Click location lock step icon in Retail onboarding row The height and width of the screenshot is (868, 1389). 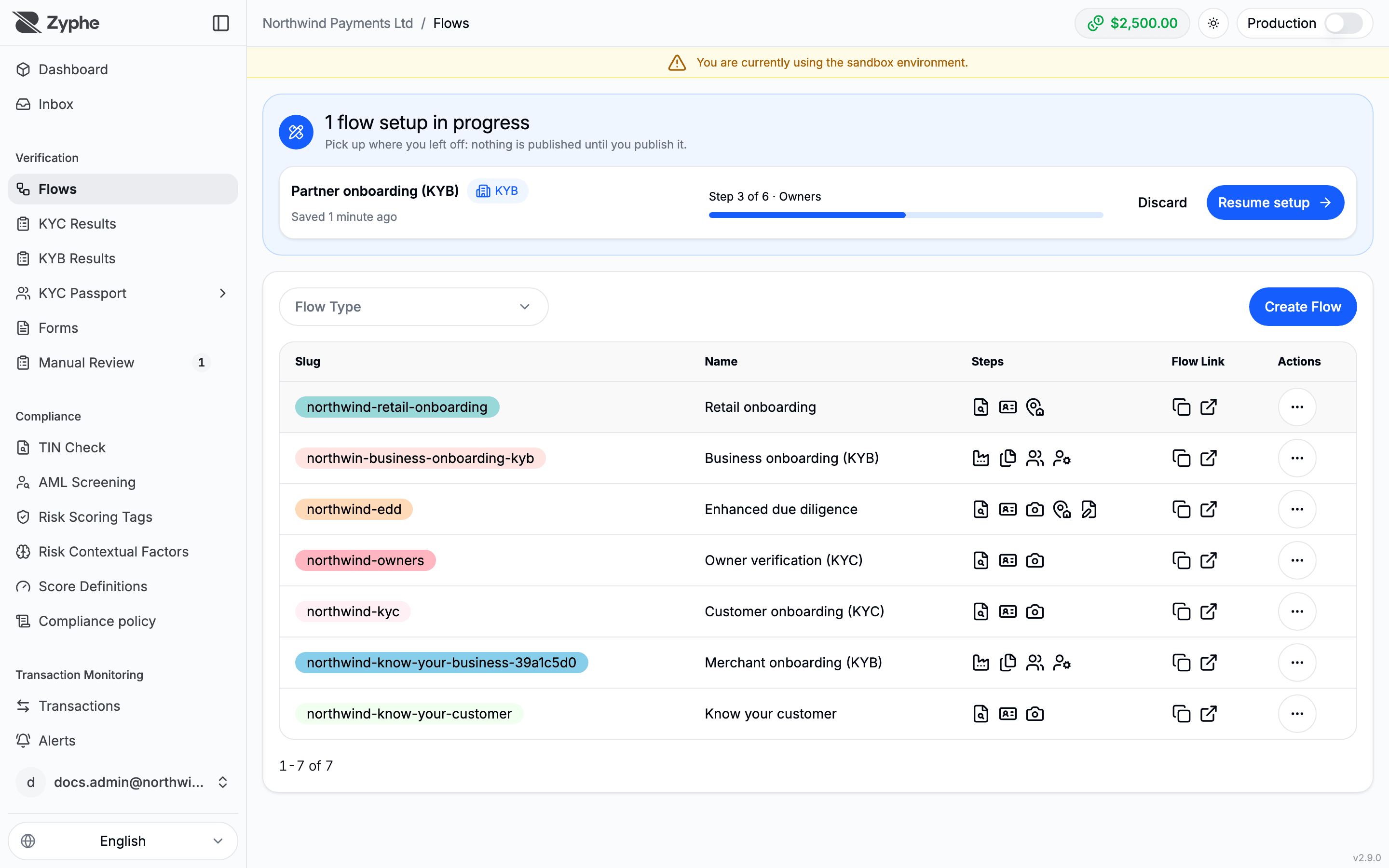coord(1035,407)
